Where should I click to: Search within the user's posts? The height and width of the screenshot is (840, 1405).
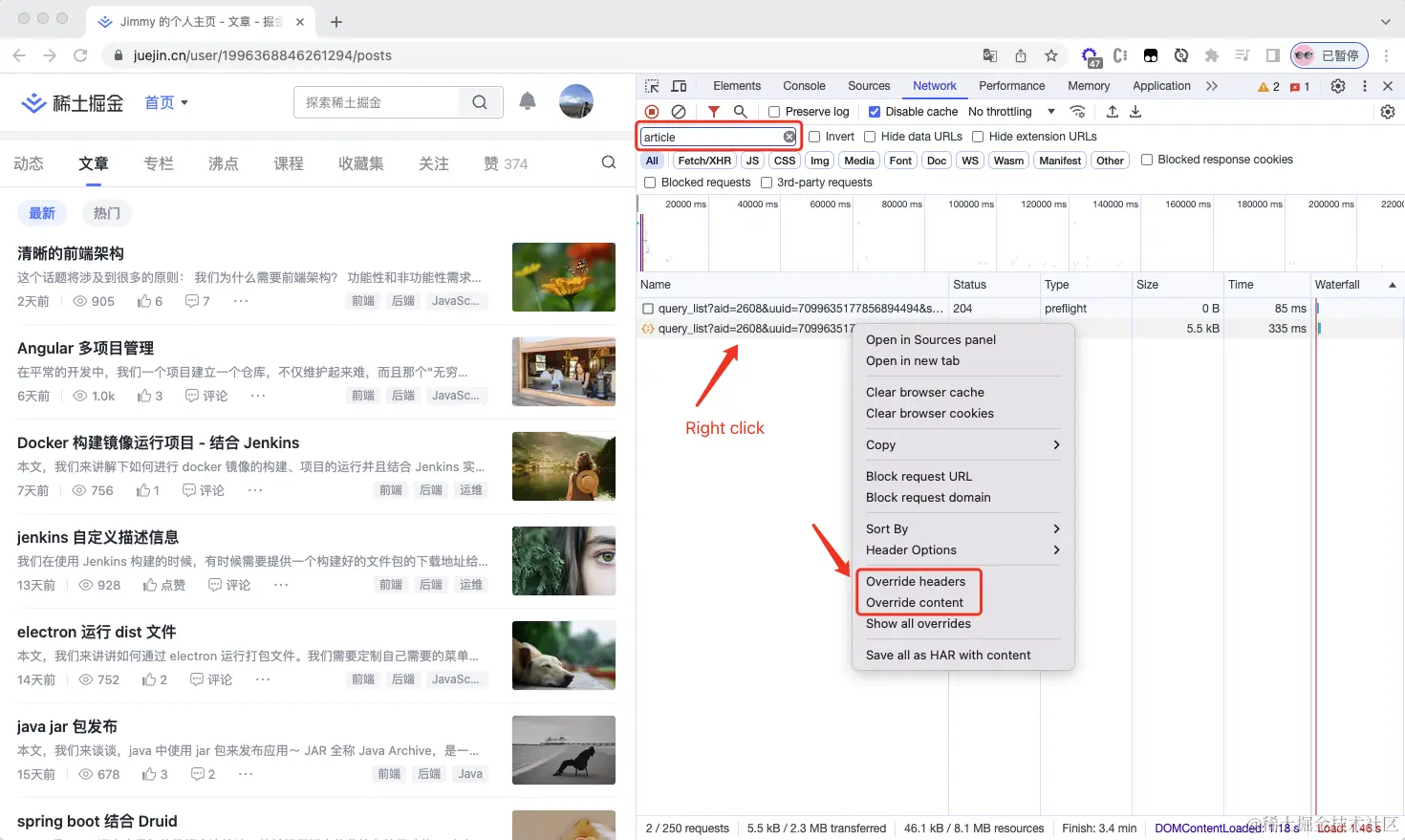click(608, 162)
